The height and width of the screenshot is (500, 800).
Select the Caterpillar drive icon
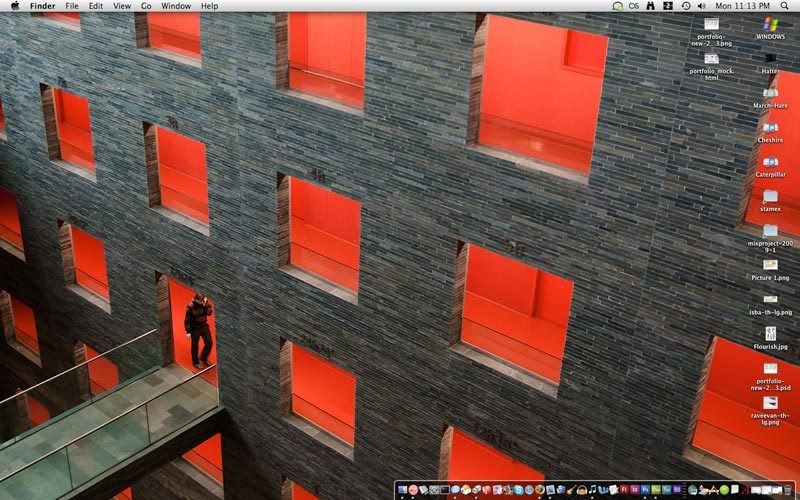(x=770, y=162)
